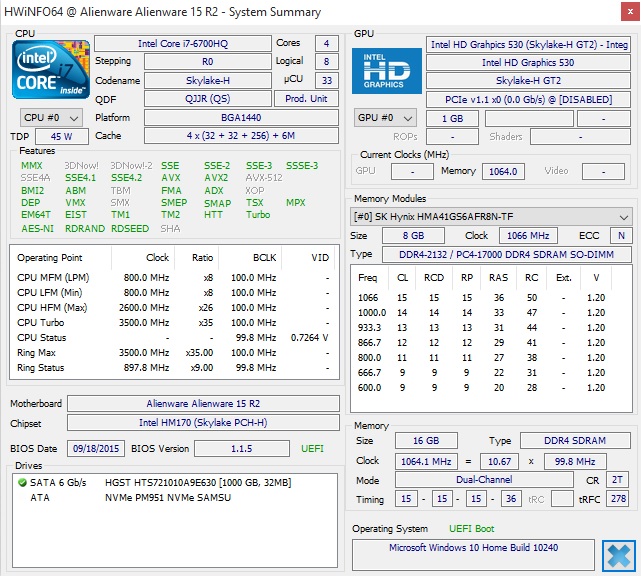Click the 1064.1 MHz memory clock field
Viewport: 641px width, 576px height.
426,462
